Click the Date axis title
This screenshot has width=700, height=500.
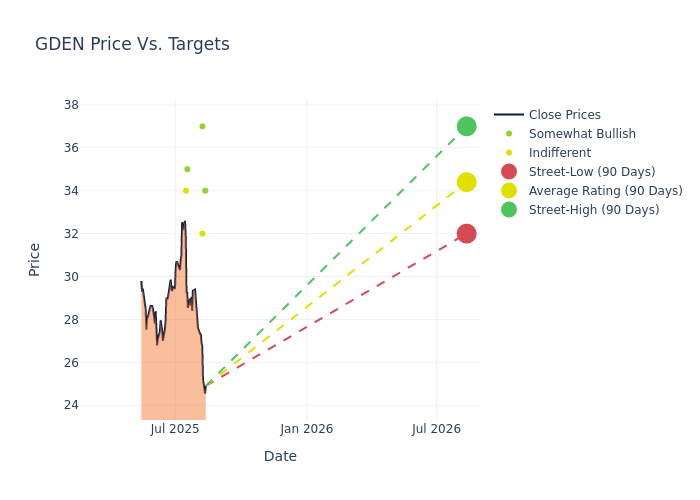click(x=280, y=457)
